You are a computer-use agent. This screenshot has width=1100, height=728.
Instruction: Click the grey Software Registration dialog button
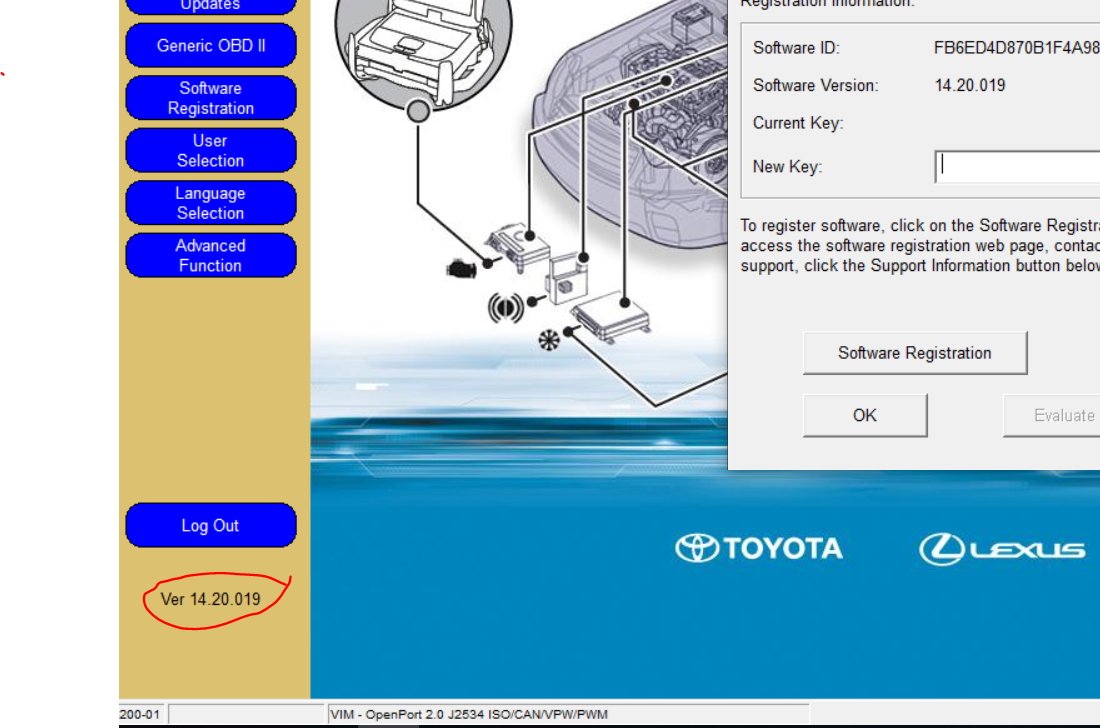pos(915,353)
